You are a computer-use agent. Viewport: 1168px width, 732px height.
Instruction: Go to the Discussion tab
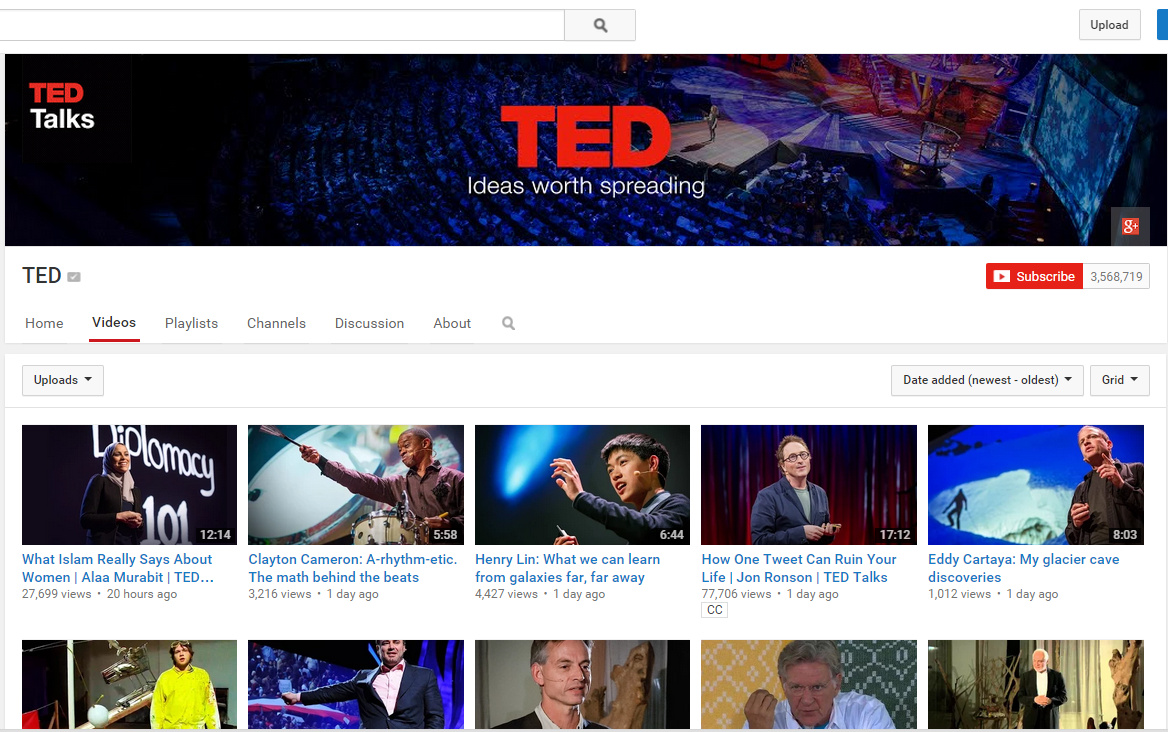point(369,323)
